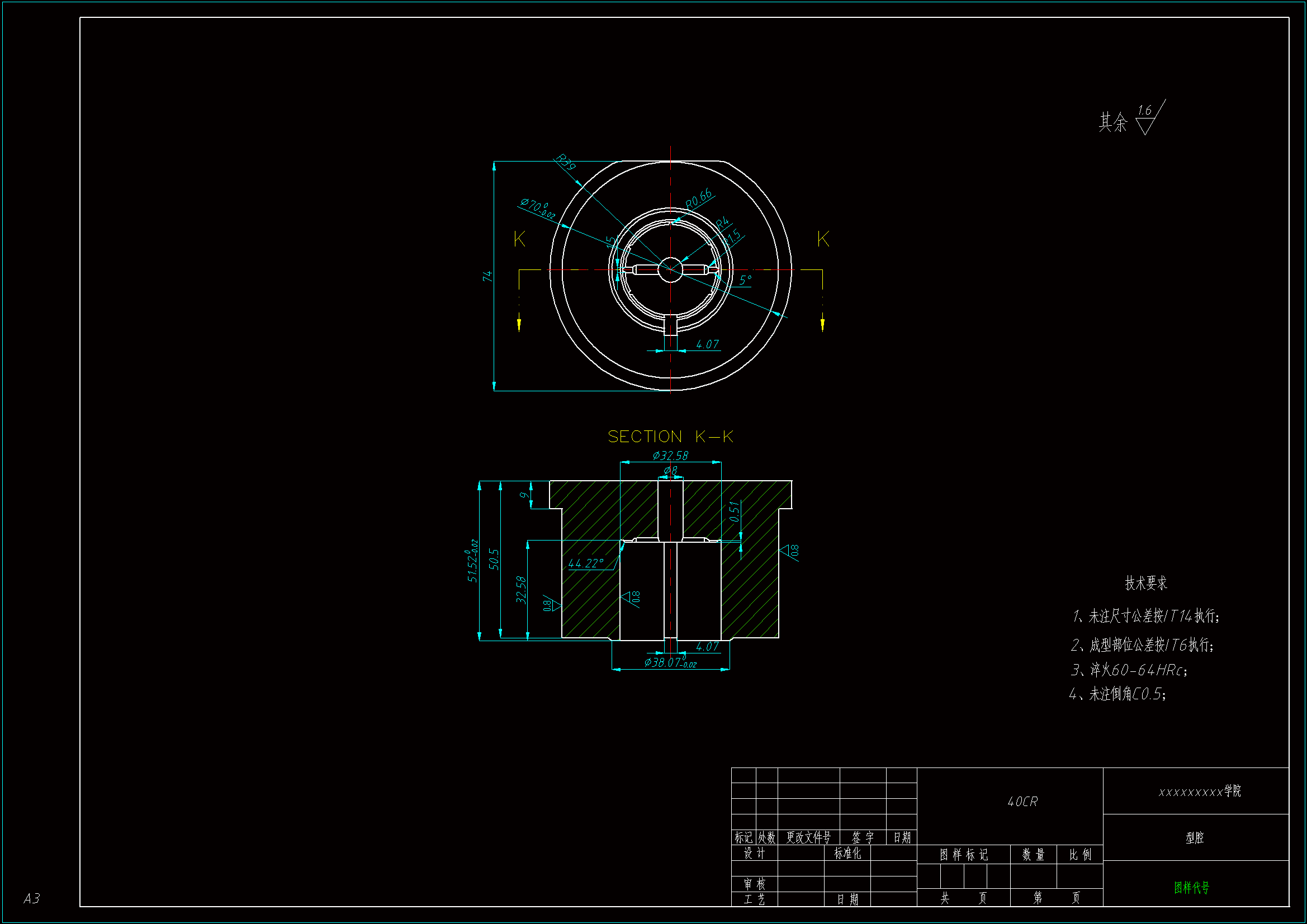1307x924 pixels.
Task: Click the 淬火60-64HRc requirement line
Action: point(1129,670)
